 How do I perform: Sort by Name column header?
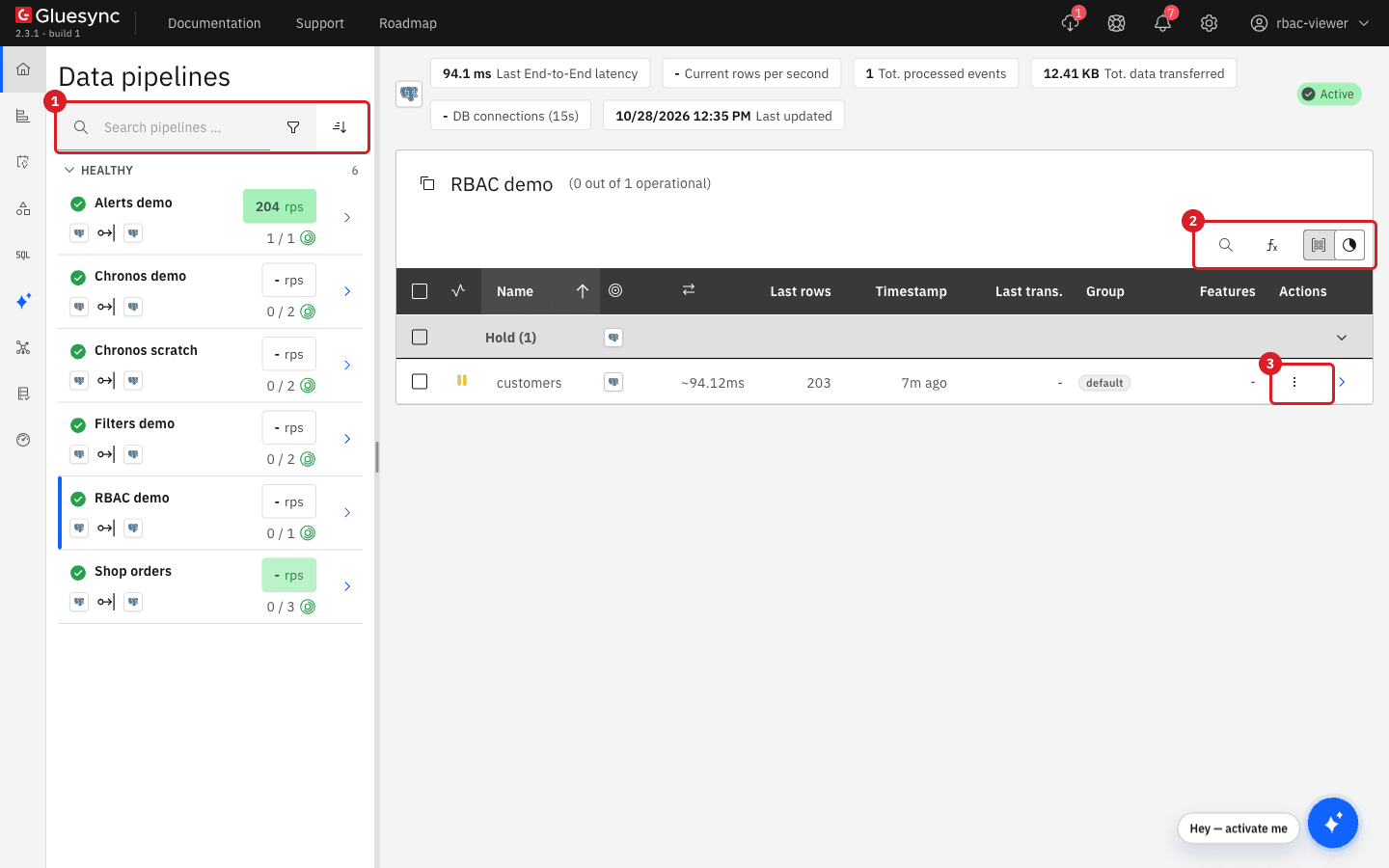[x=540, y=291]
